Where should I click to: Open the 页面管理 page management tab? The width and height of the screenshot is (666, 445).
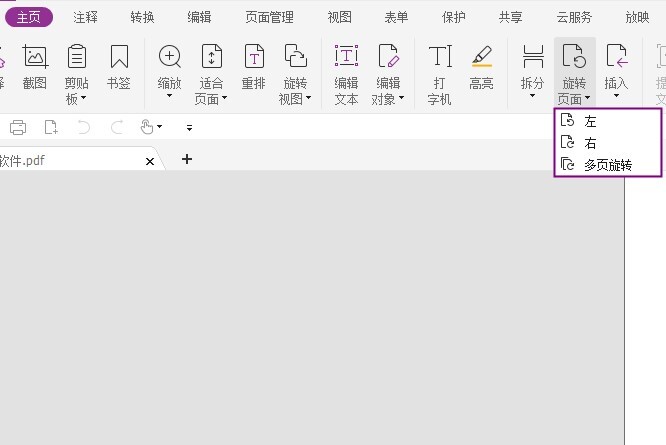269,17
